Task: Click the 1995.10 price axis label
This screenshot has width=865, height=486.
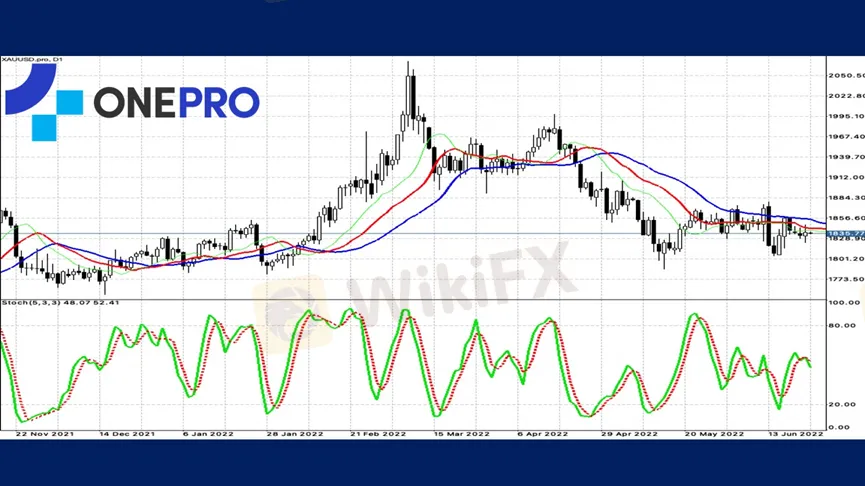Action: (x=846, y=116)
